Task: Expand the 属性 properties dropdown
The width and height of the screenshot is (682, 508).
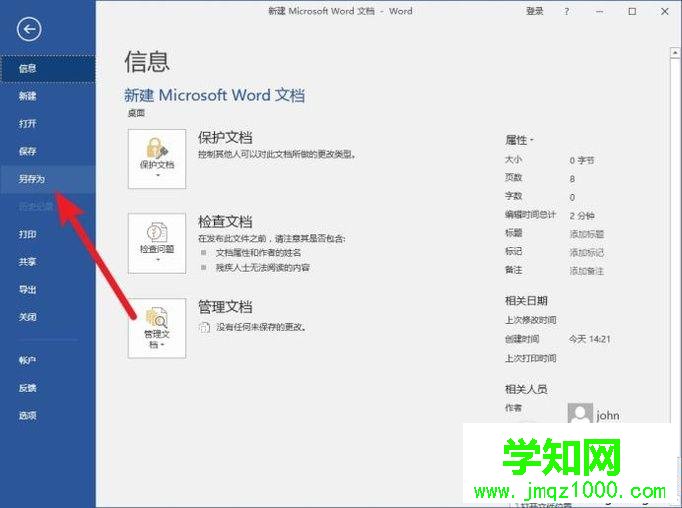Action: point(519,140)
